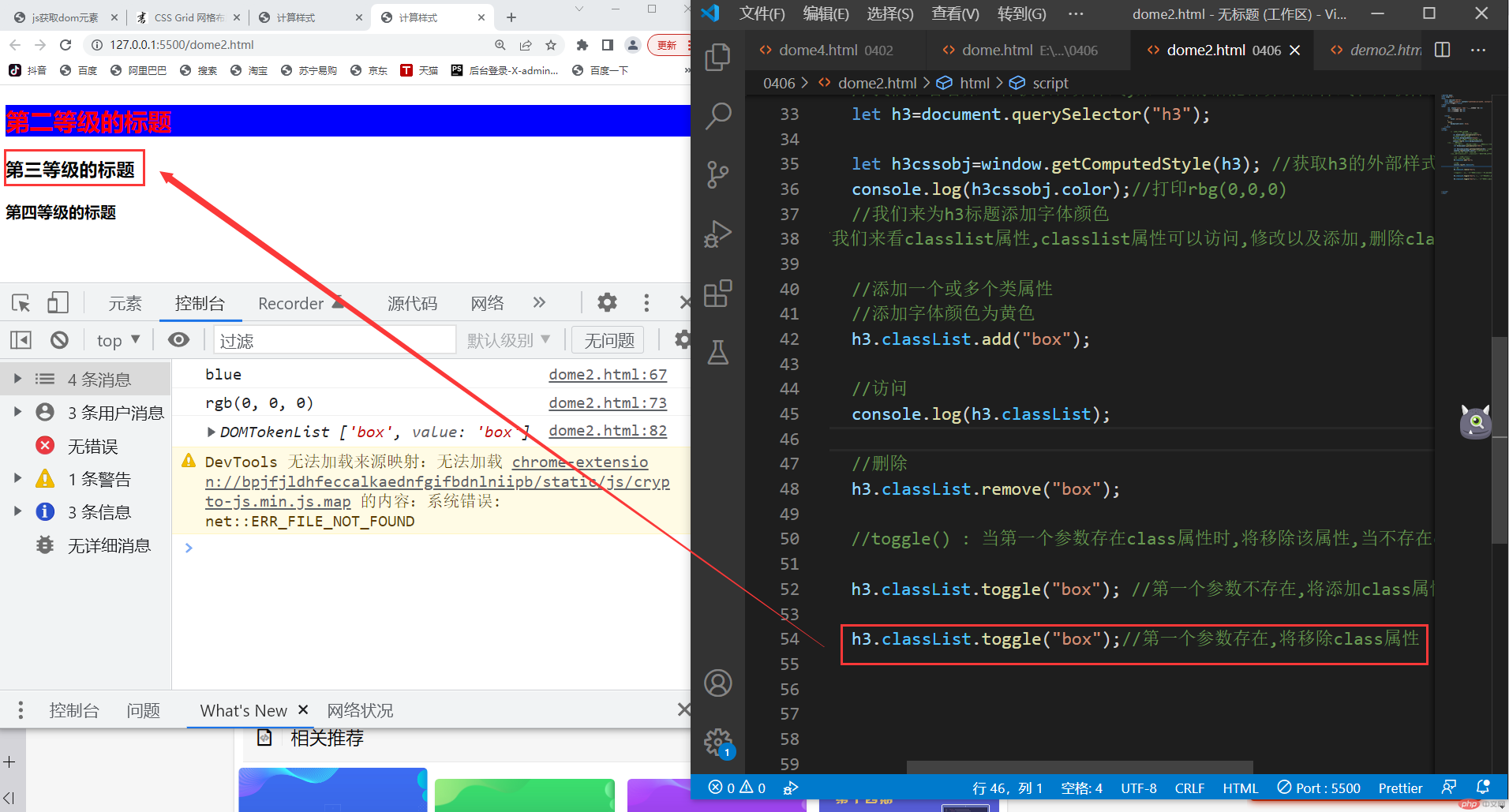Split the editor to the right
Viewport: 1509px width, 812px height.
(1442, 50)
